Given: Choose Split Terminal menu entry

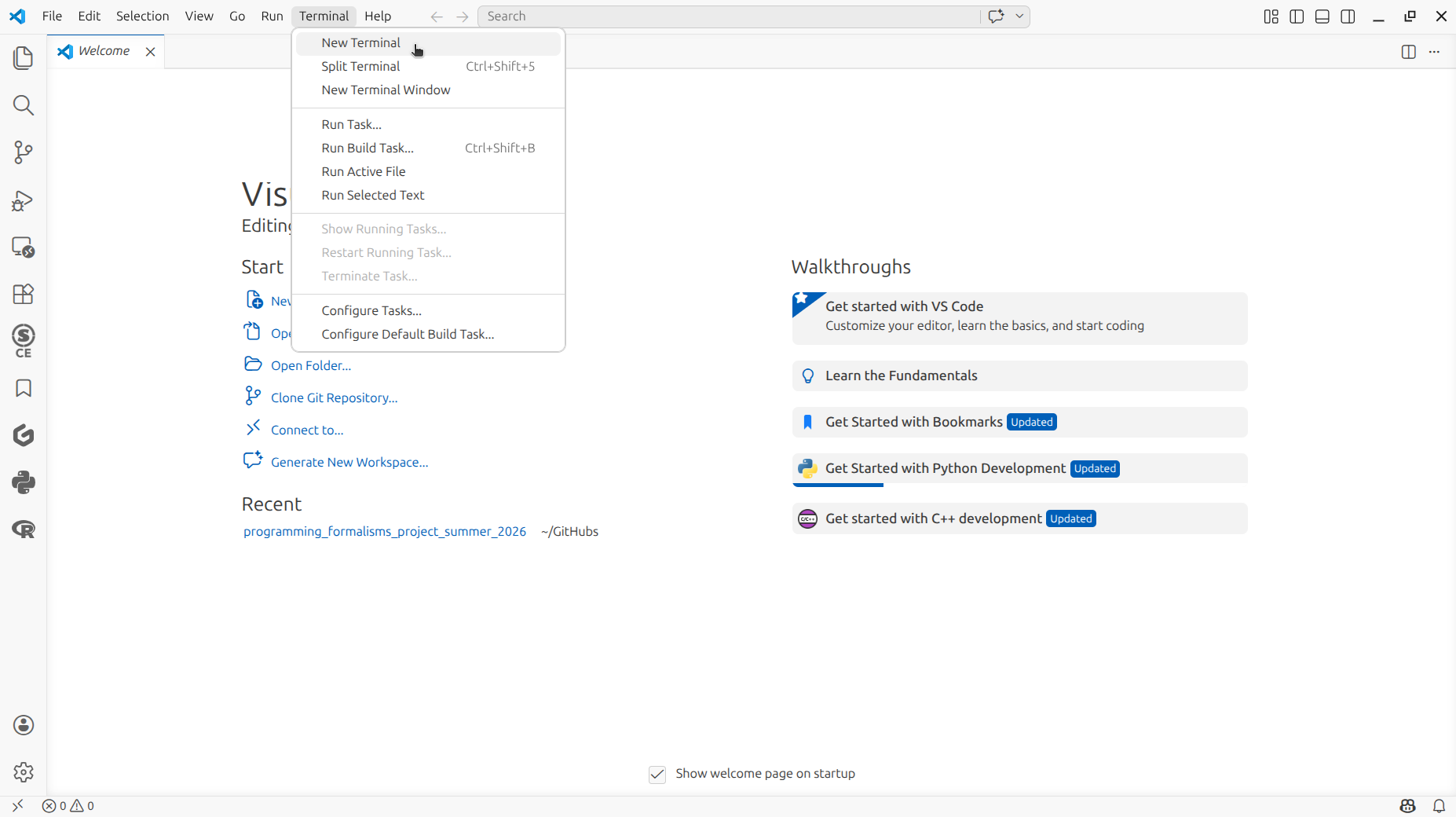Looking at the screenshot, I should point(428,67).
